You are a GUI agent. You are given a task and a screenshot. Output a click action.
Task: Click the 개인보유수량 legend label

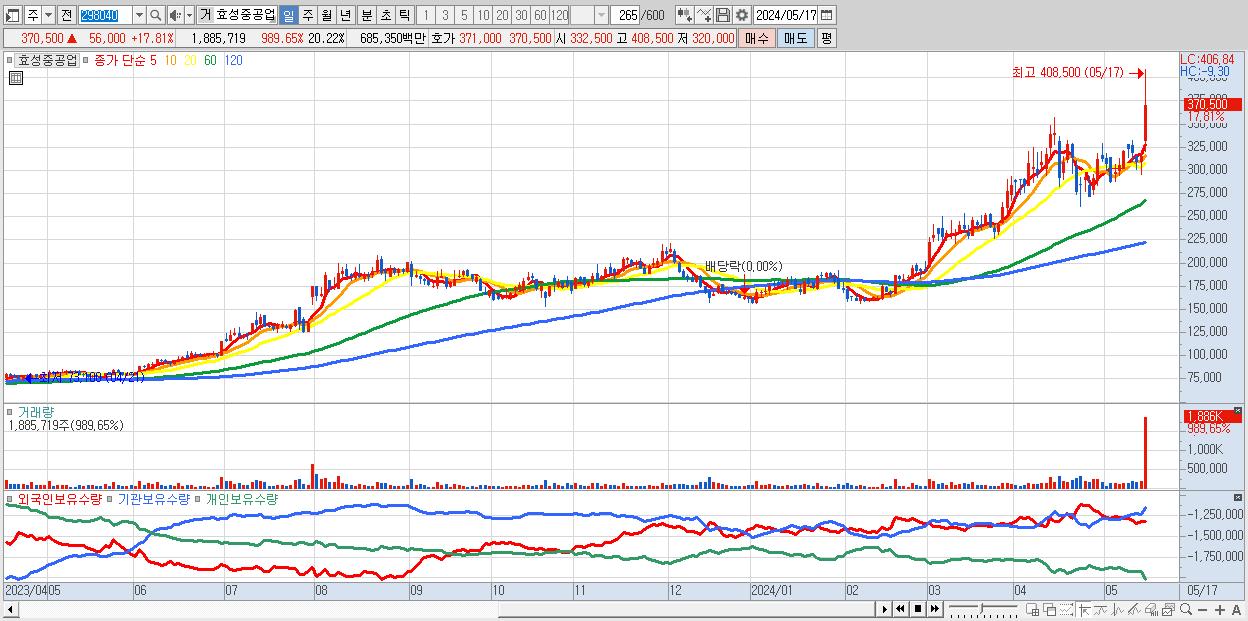point(241,498)
